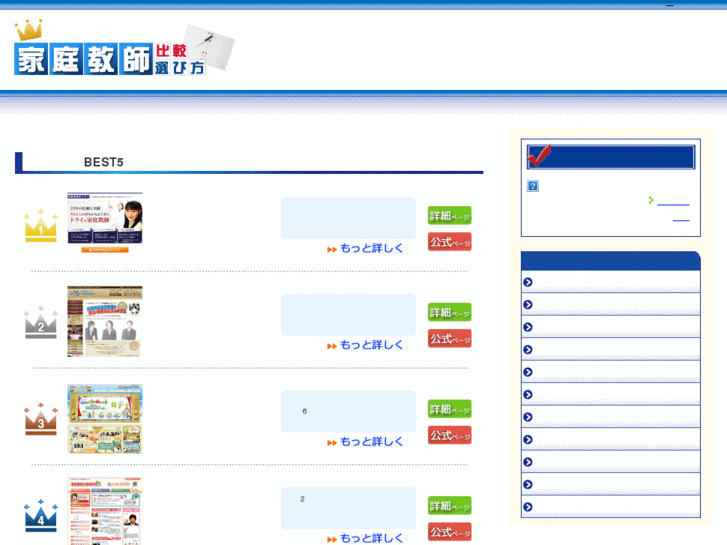
Task: Click the small green arrow in sidebar box
Action: (651, 200)
